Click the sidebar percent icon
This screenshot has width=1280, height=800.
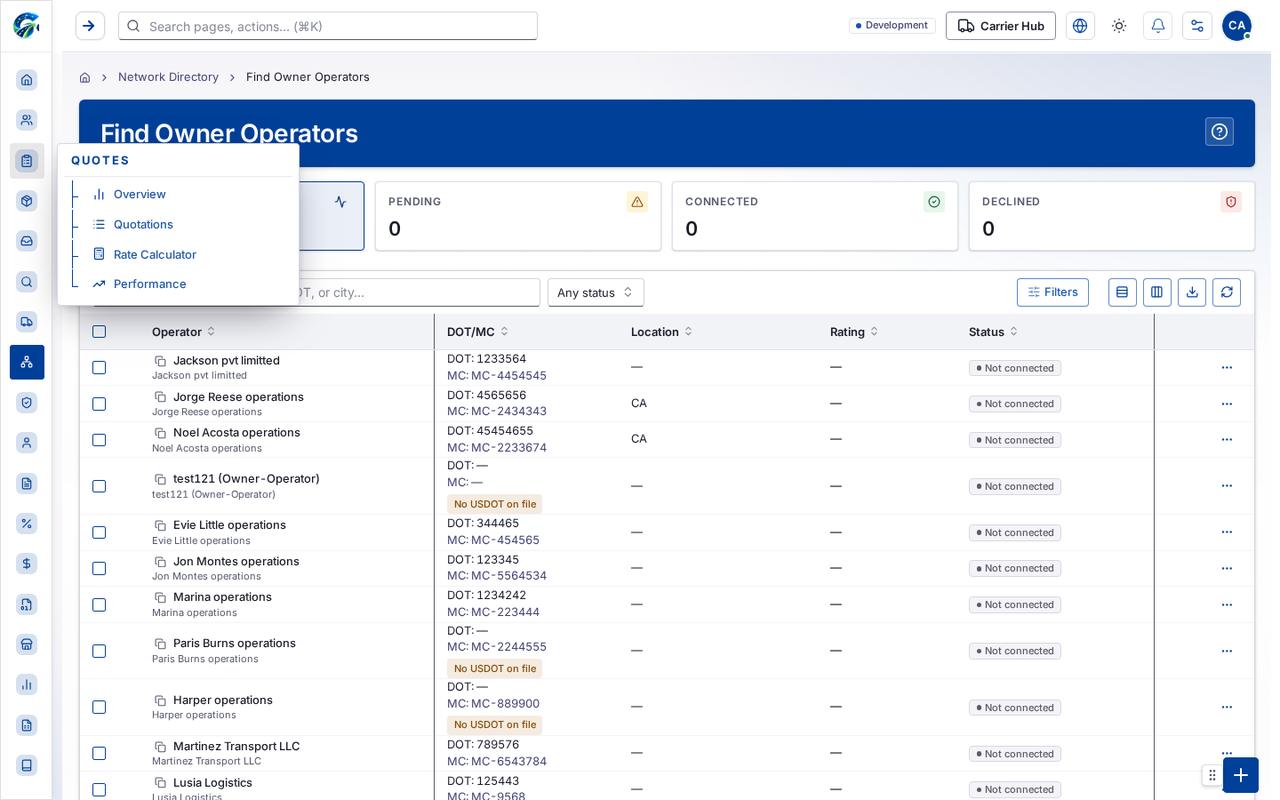tap(27, 523)
